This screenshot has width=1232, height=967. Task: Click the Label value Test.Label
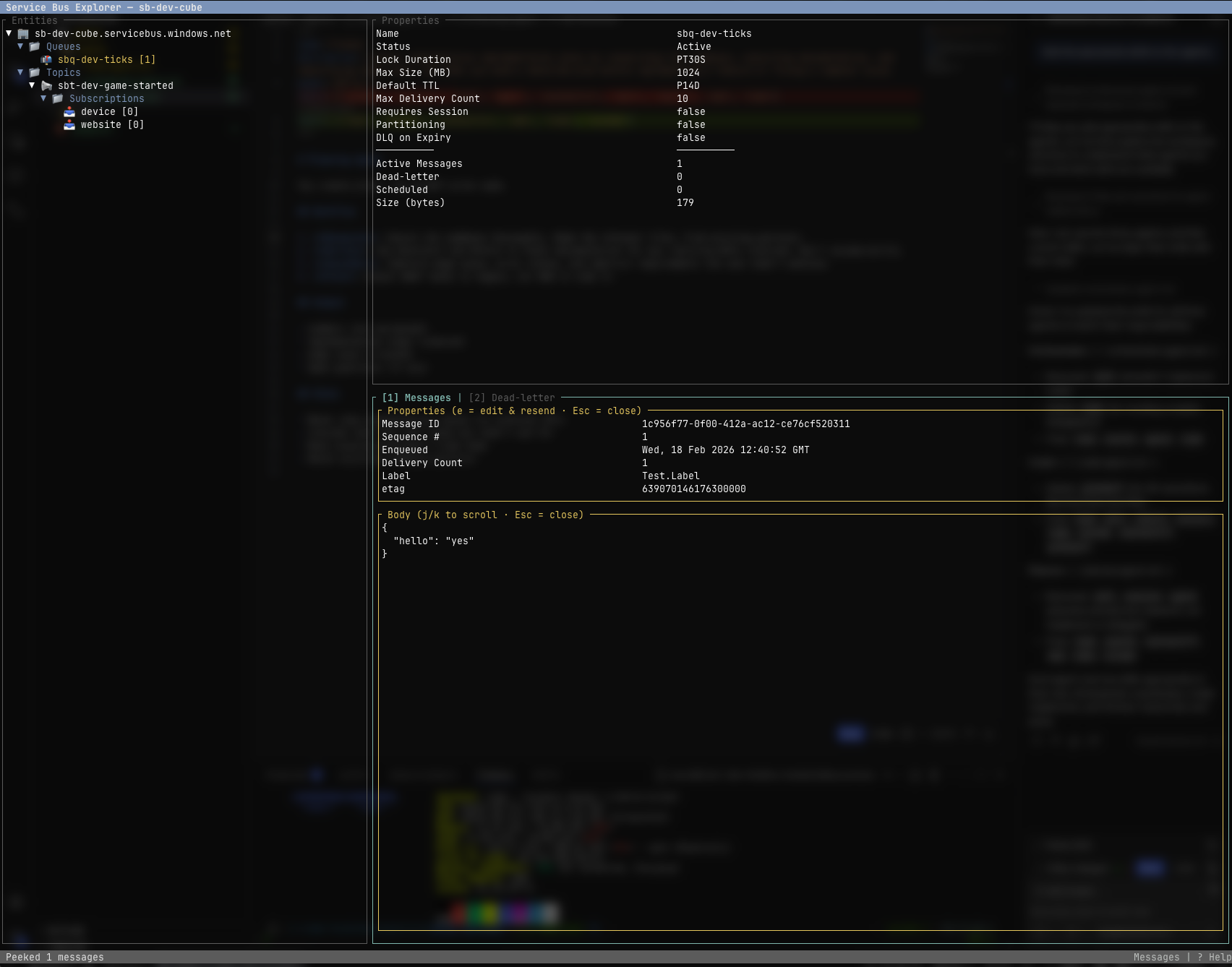(671, 476)
